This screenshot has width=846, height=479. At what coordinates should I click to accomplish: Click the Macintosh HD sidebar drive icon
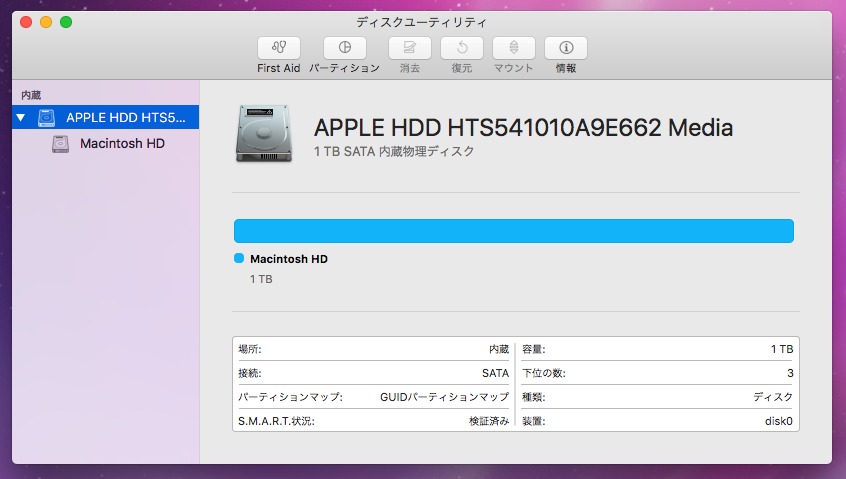(60, 144)
